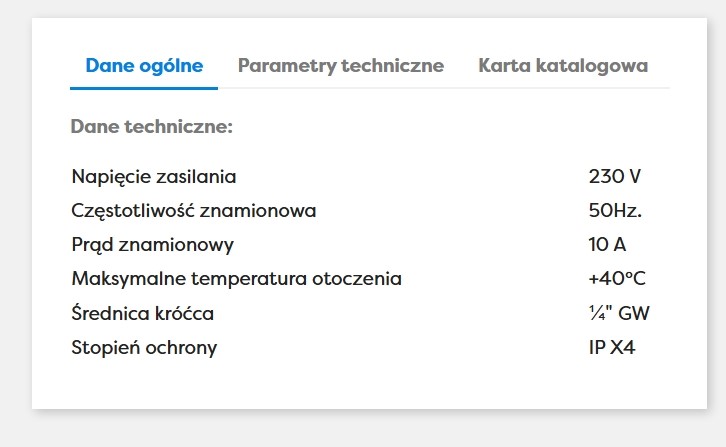Click the 50Hz. value
Screen dimensions: 726x447
tap(615, 211)
